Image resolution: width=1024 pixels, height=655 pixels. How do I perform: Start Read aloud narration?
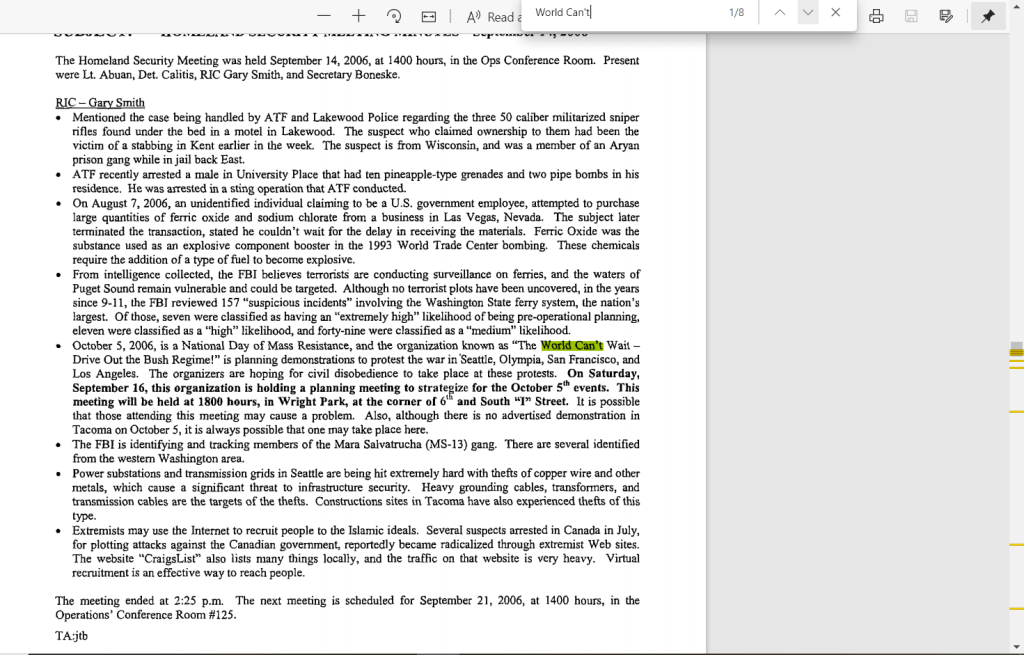[x=490, y=16]
